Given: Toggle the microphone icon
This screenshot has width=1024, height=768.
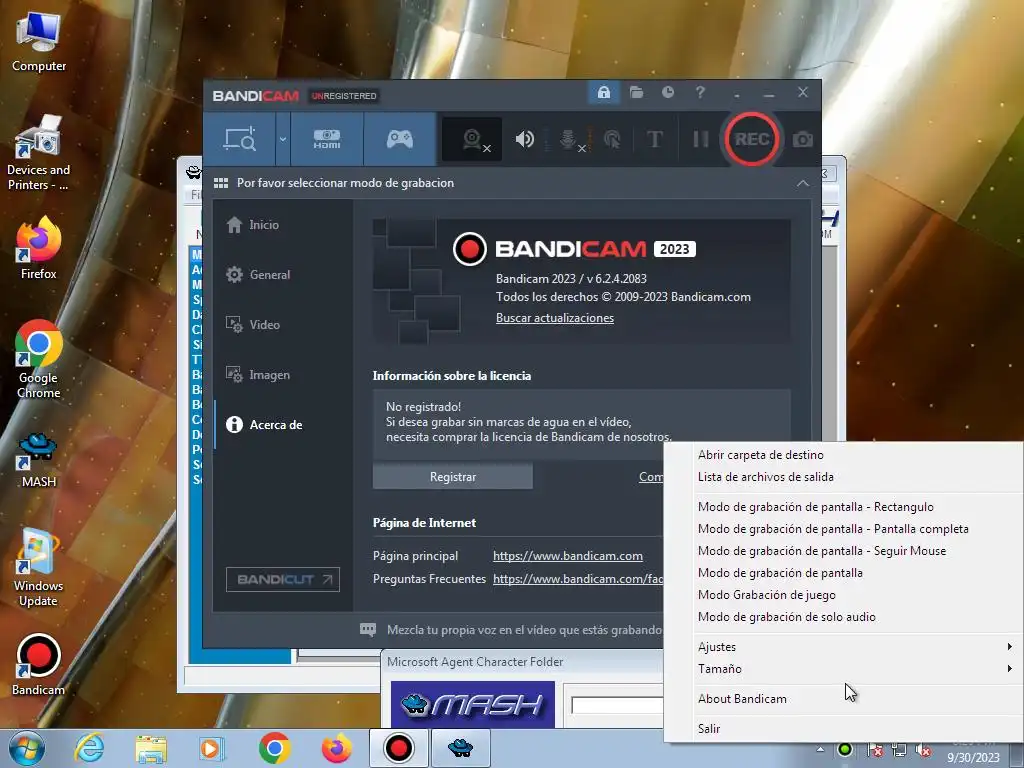Looking at the screenshot, I should [569, 139].
